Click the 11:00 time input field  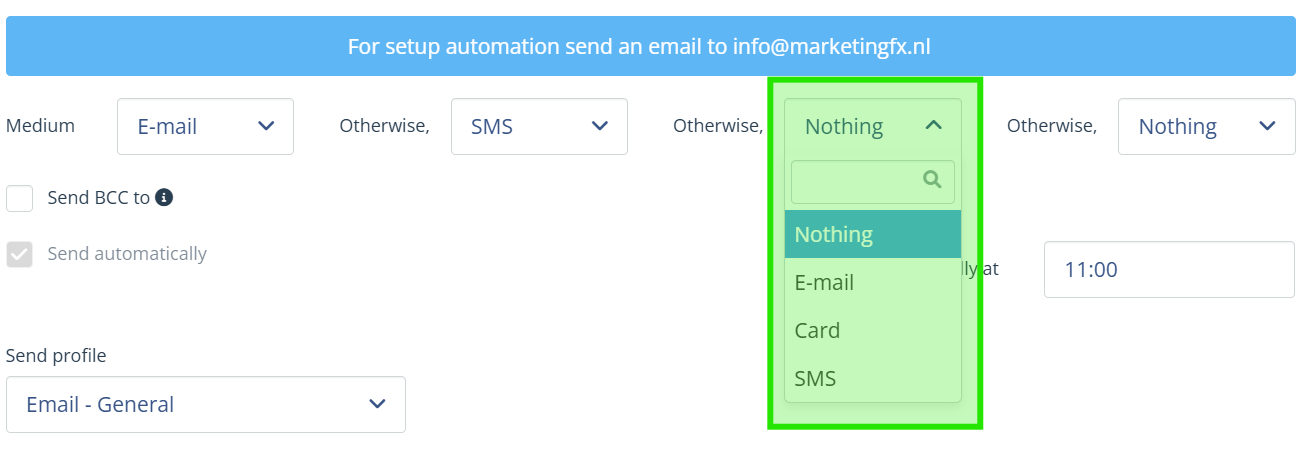1169,269
